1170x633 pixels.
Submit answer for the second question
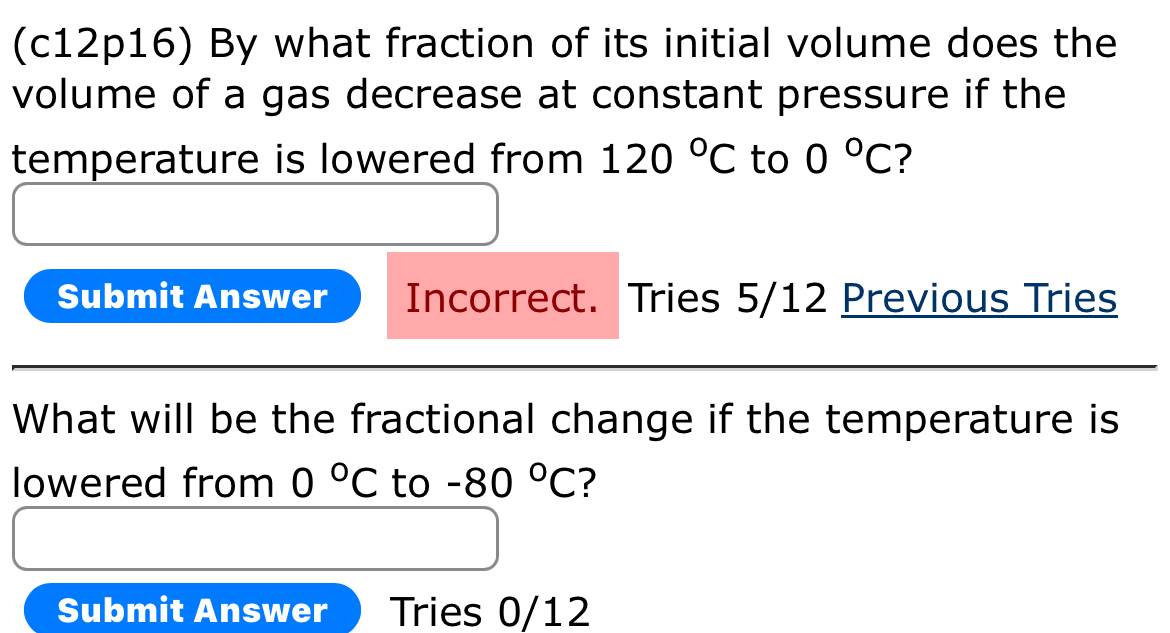[192, 610]
